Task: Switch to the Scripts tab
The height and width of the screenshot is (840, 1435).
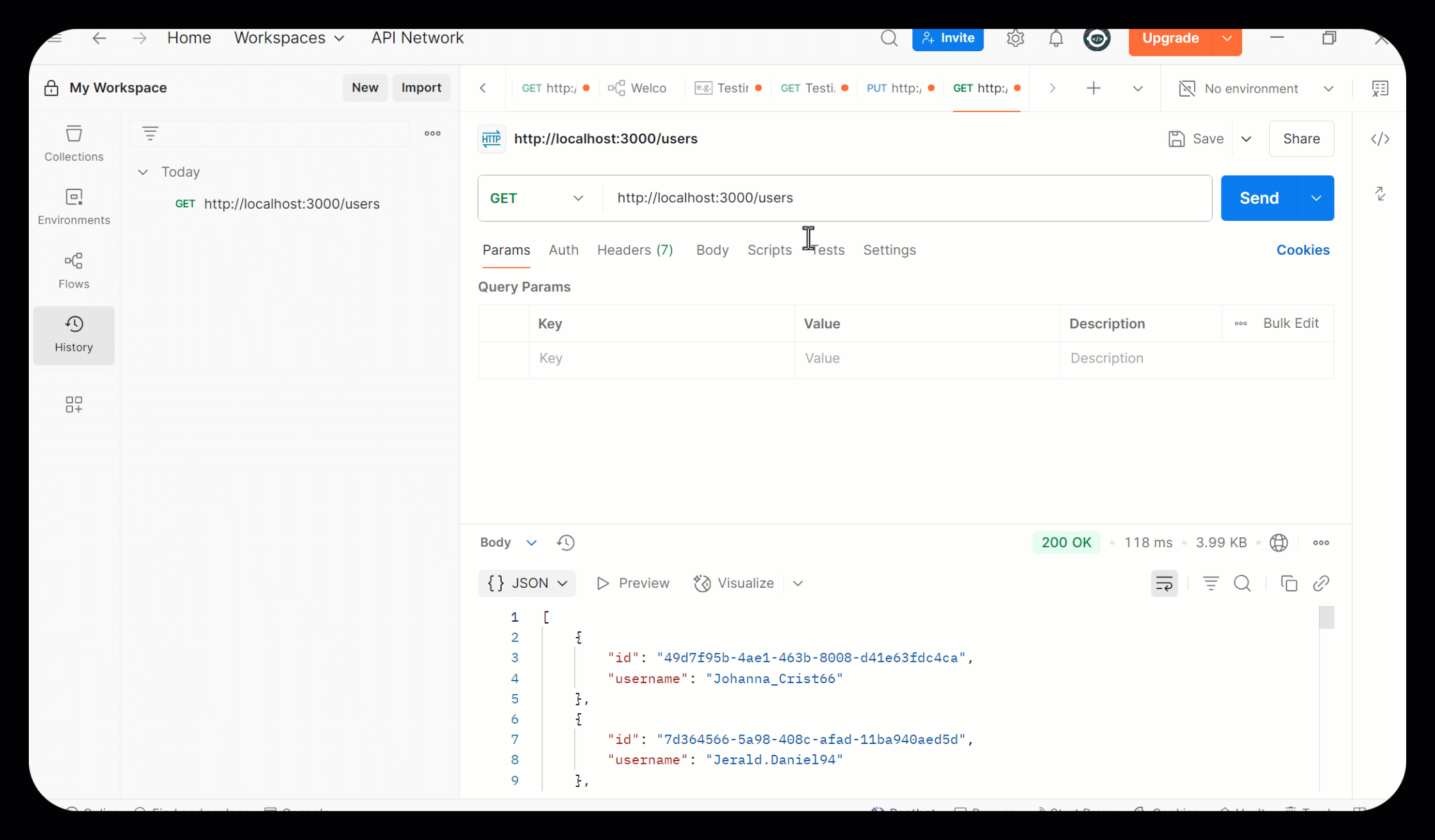Action: tap(769, 250)
